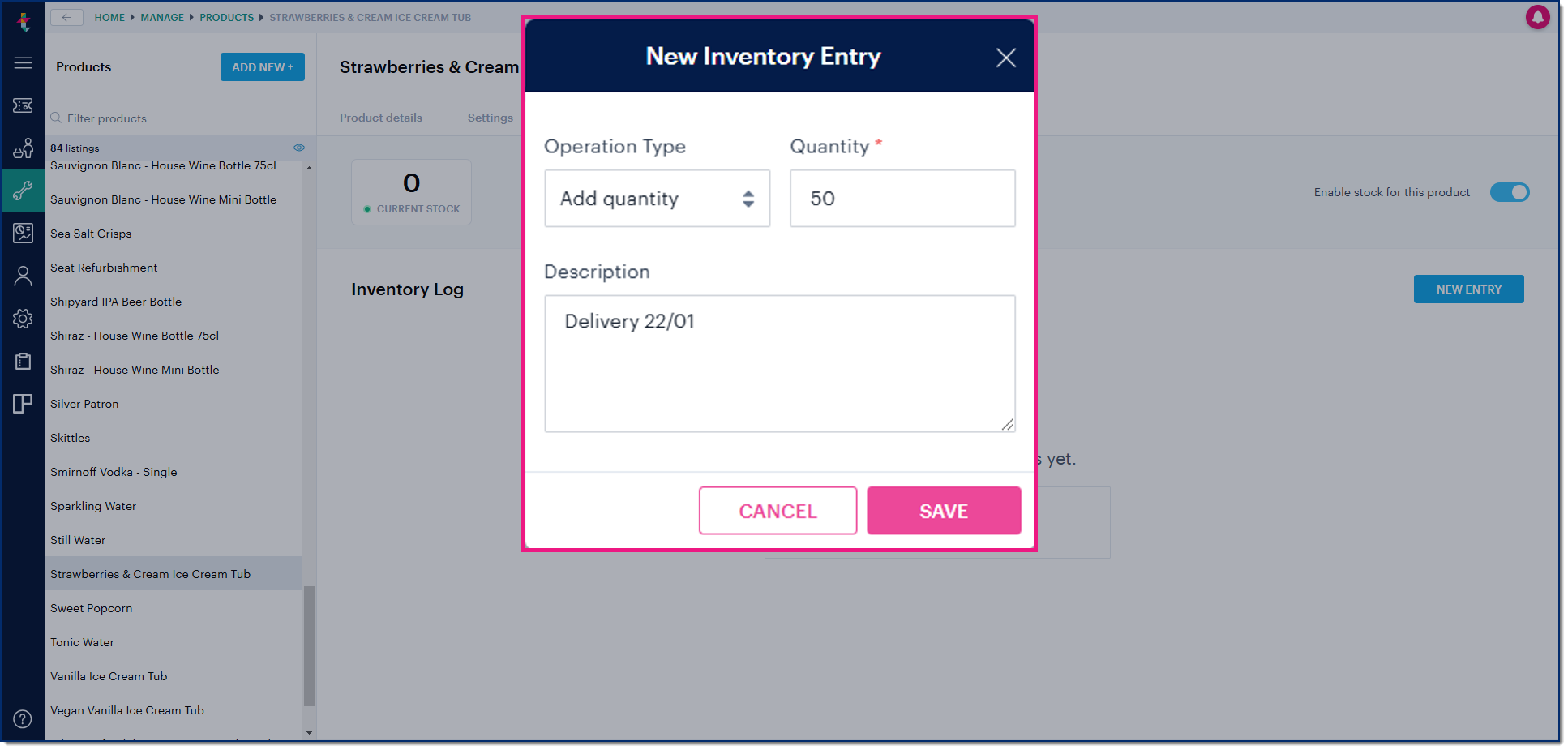Cancel the new inventory entry
The width and height of the screenshot is (1568, 750).
pos(778,511)
